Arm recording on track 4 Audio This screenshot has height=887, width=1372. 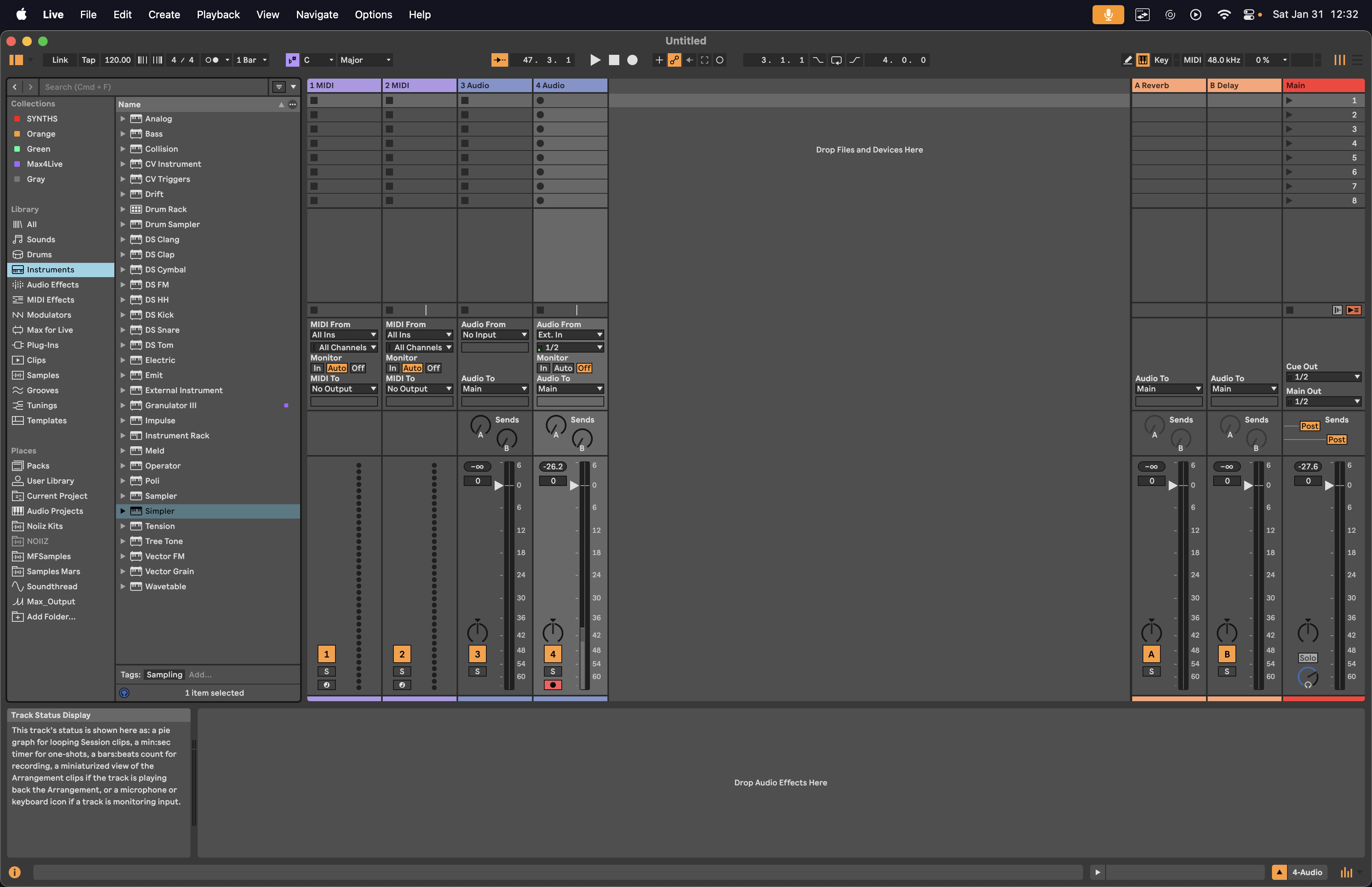coord(553,685)
